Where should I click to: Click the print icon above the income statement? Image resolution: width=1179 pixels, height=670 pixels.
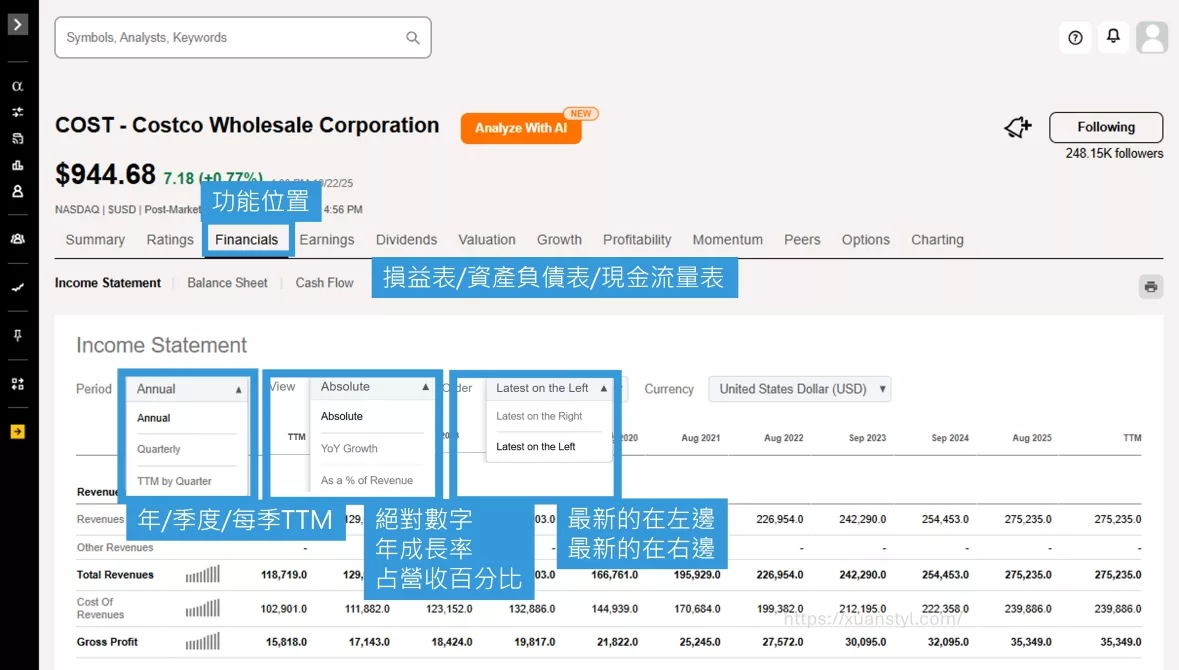[x=1150, y=286]
